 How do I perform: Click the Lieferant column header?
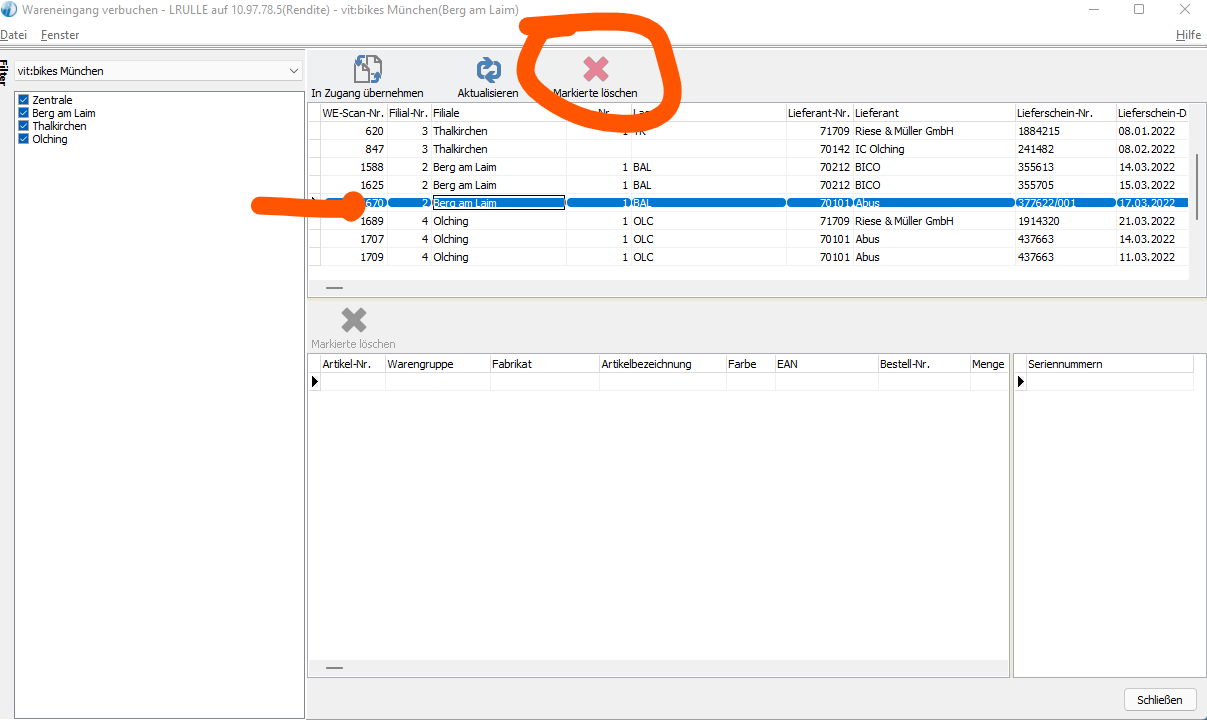(x=933, y=113)
